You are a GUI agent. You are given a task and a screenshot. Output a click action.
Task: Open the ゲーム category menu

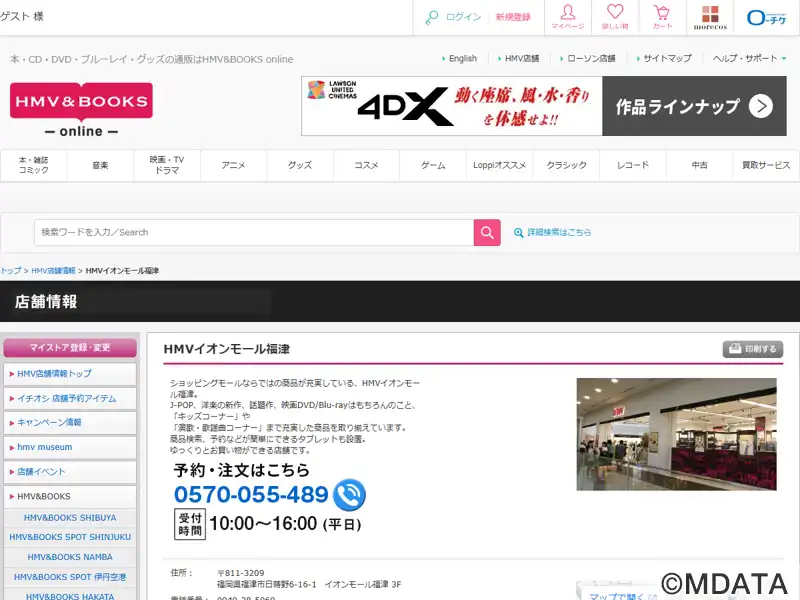click(433, 165)
